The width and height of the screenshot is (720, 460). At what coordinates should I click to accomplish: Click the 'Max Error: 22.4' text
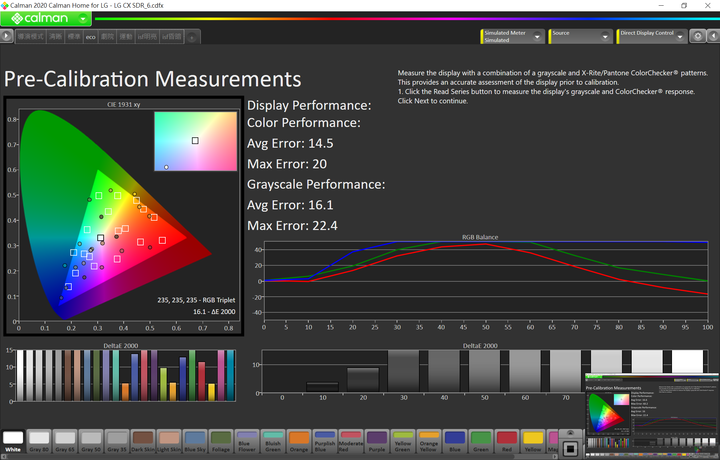[x=292, y=225]
